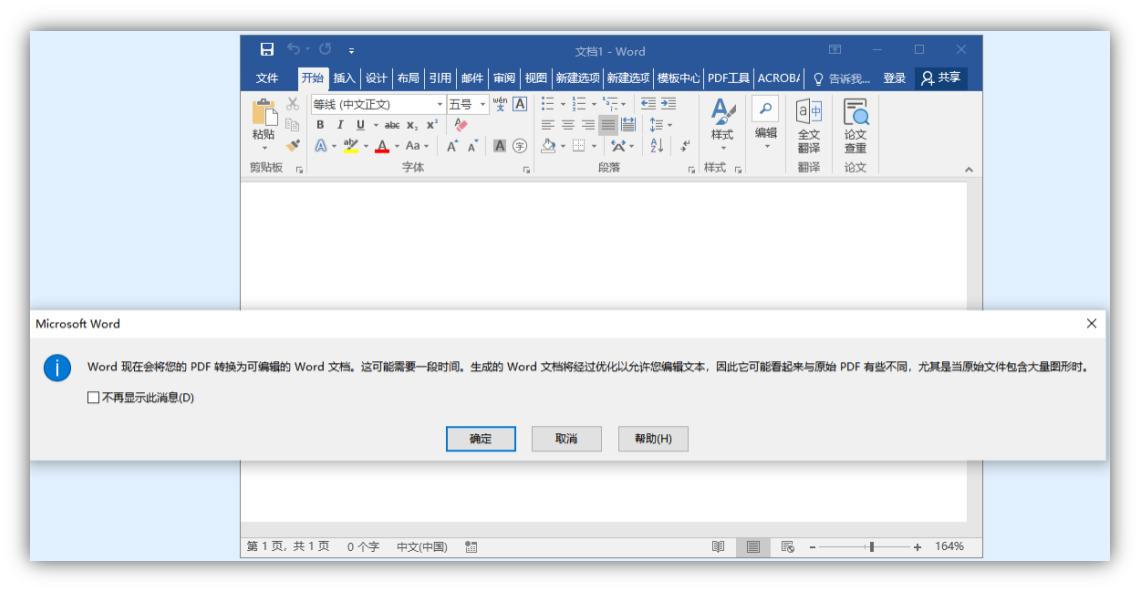Screen dimensions: 1140x592
Task: Click the distributed alignment icon
Action: [628, 125]
